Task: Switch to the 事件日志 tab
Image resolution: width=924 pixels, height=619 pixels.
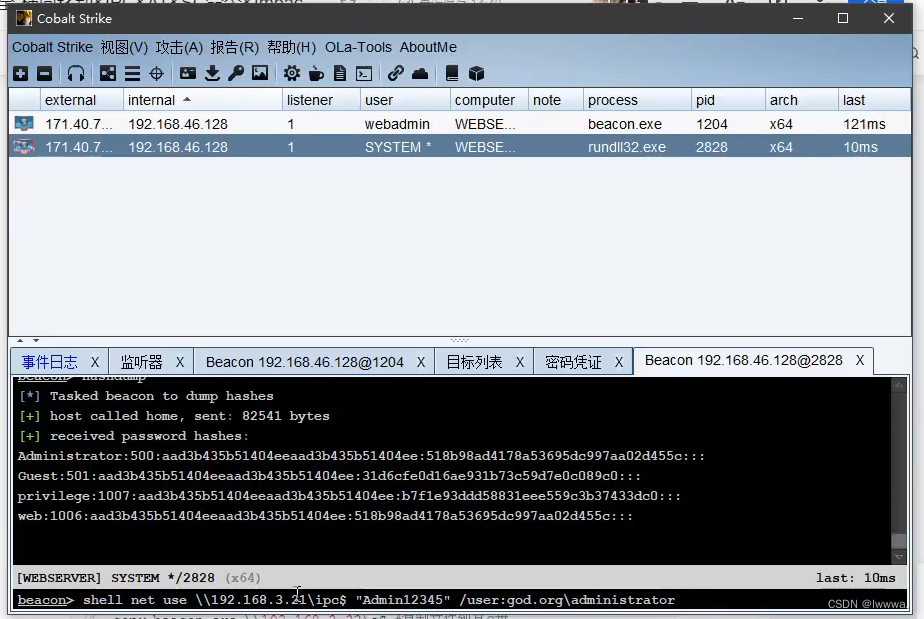Action: click(x=50, y=362)
